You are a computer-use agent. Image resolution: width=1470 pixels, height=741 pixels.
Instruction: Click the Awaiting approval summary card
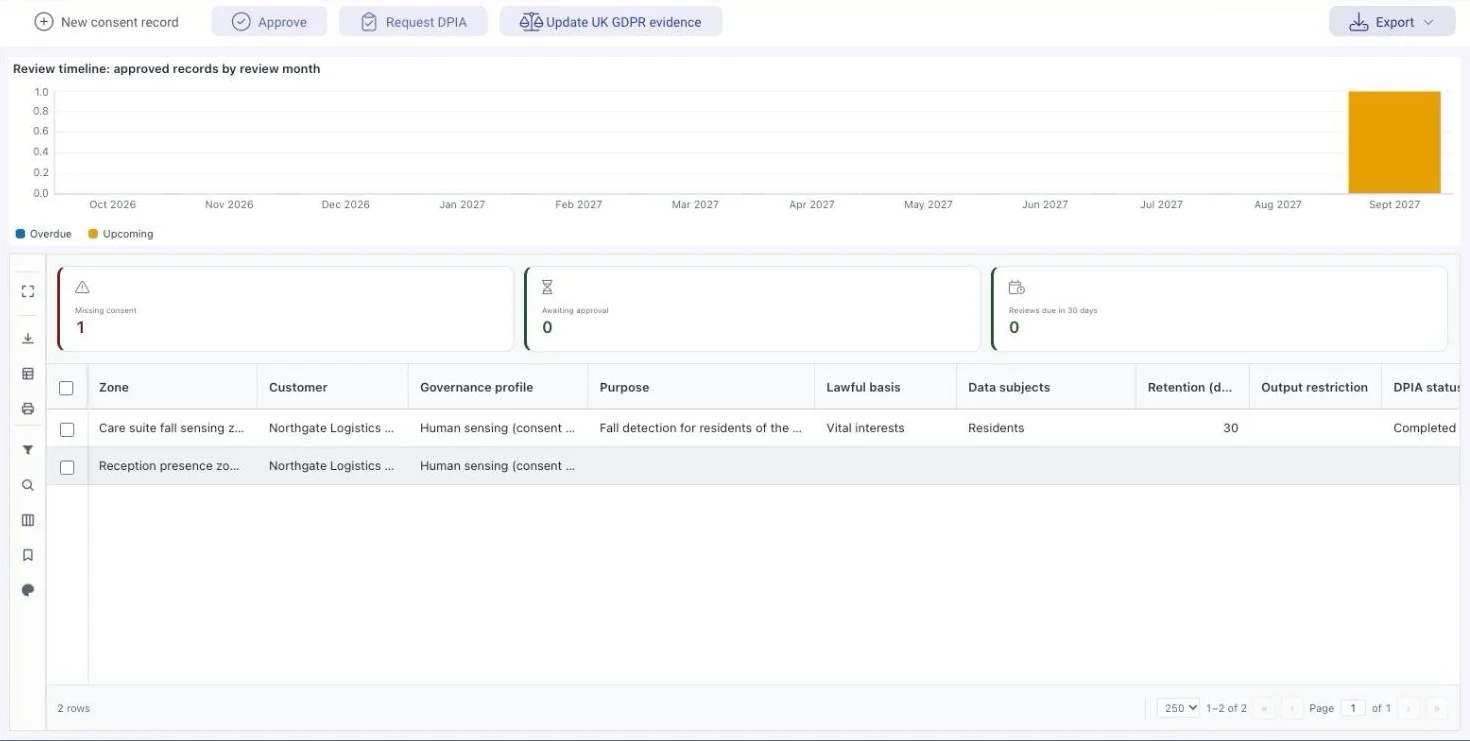tap(752, 309)
